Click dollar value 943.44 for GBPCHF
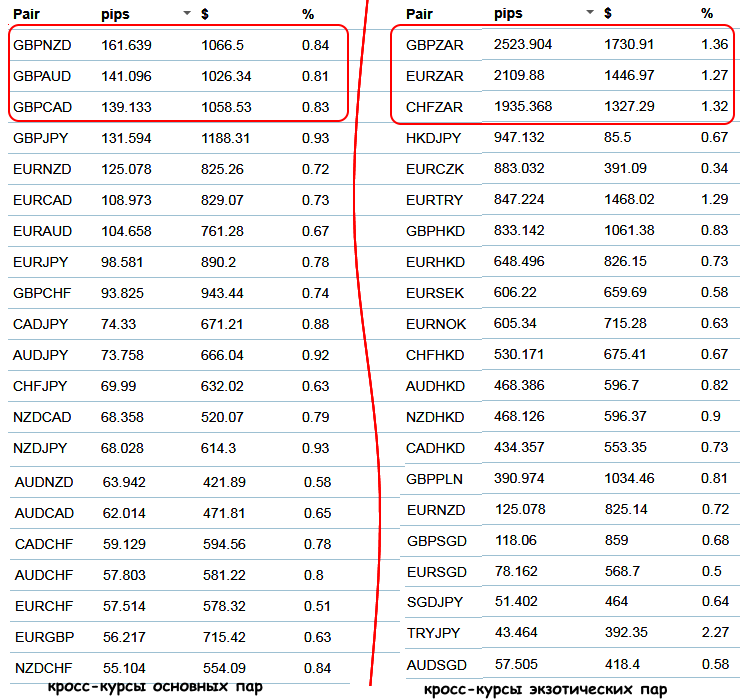Viewport: 740px width, 700px height. coord(222,294)
